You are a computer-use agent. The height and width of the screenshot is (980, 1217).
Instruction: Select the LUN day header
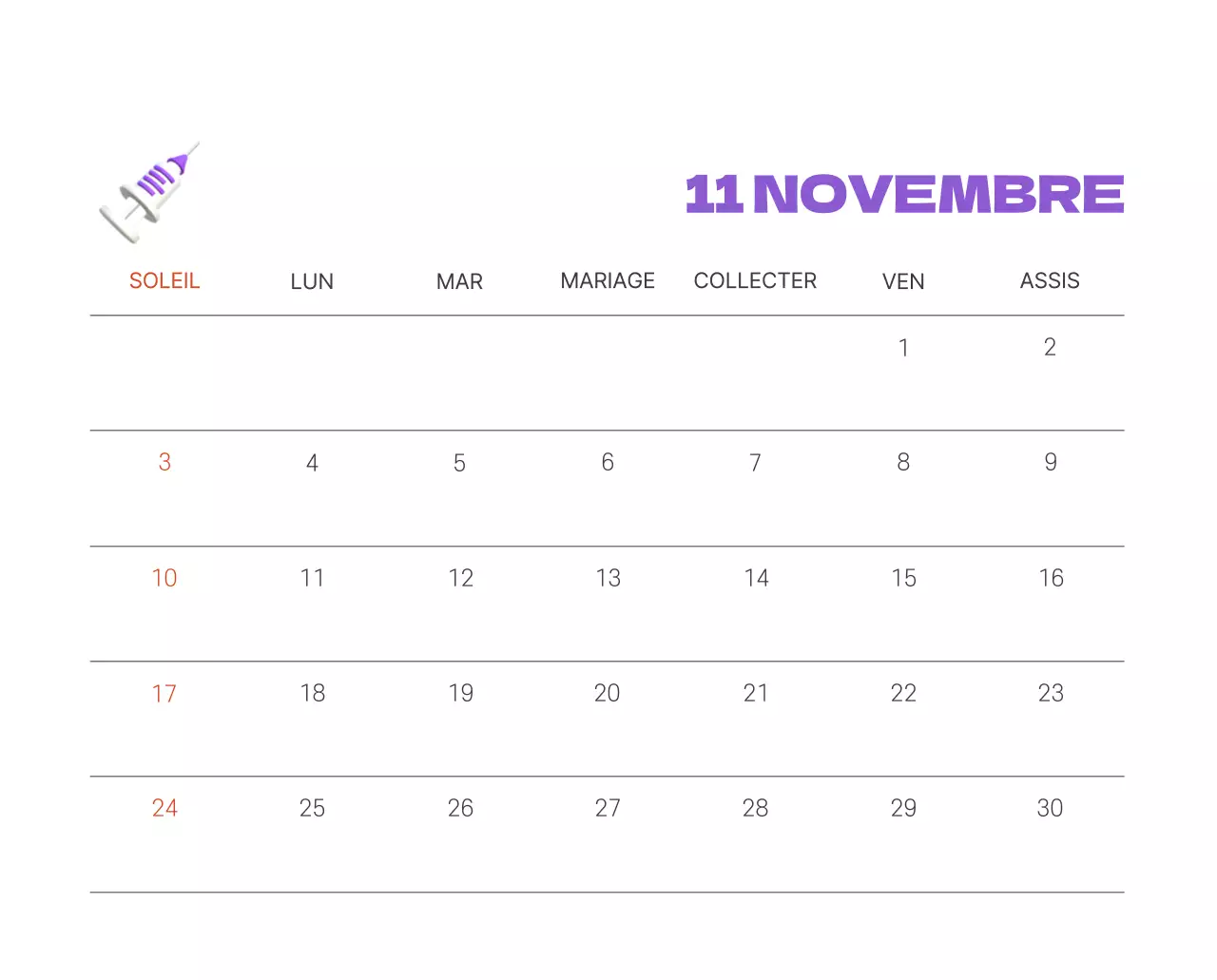click(x=312, y=282)
